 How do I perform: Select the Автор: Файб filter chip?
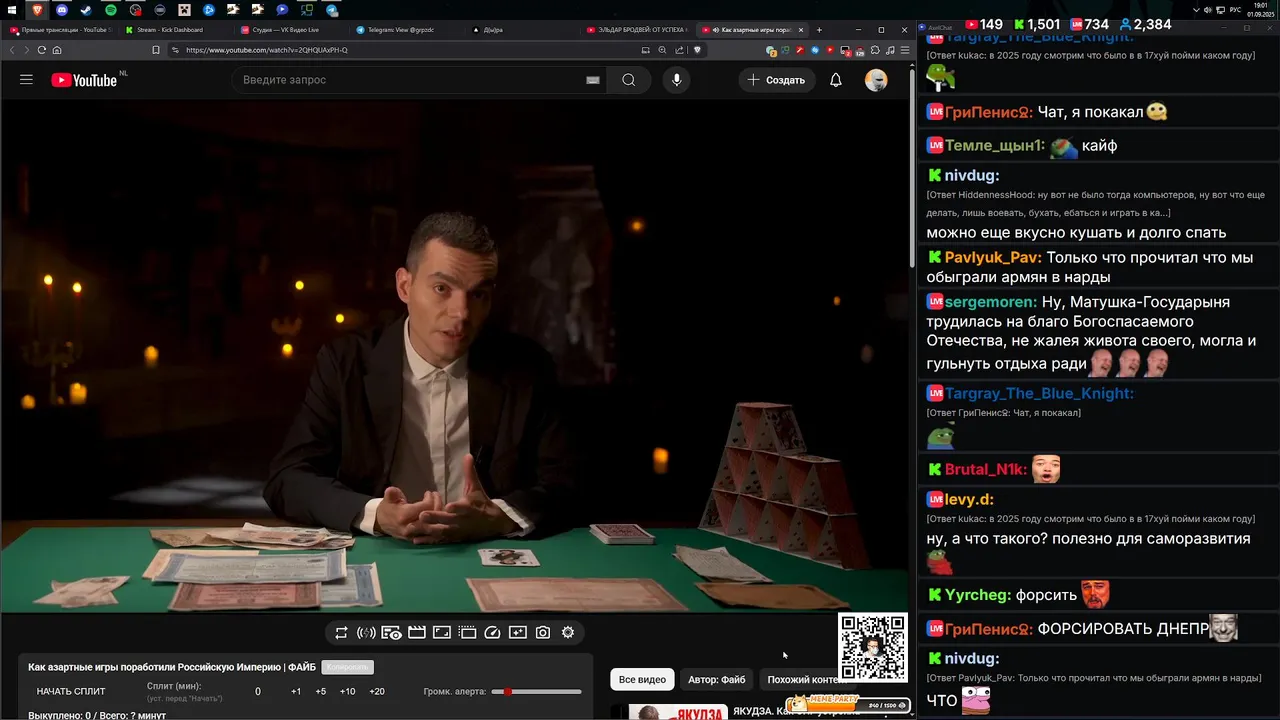717,680
